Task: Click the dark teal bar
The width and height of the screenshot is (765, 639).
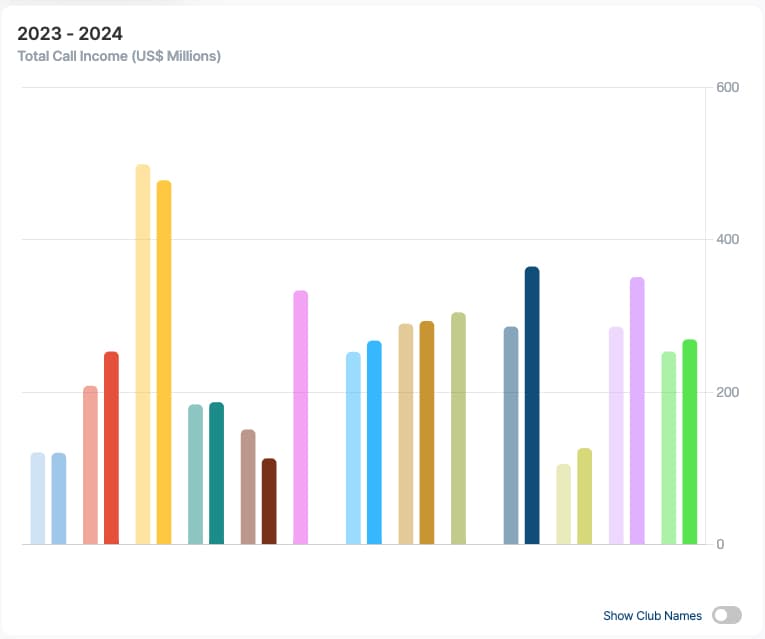Action: point(216,474)
